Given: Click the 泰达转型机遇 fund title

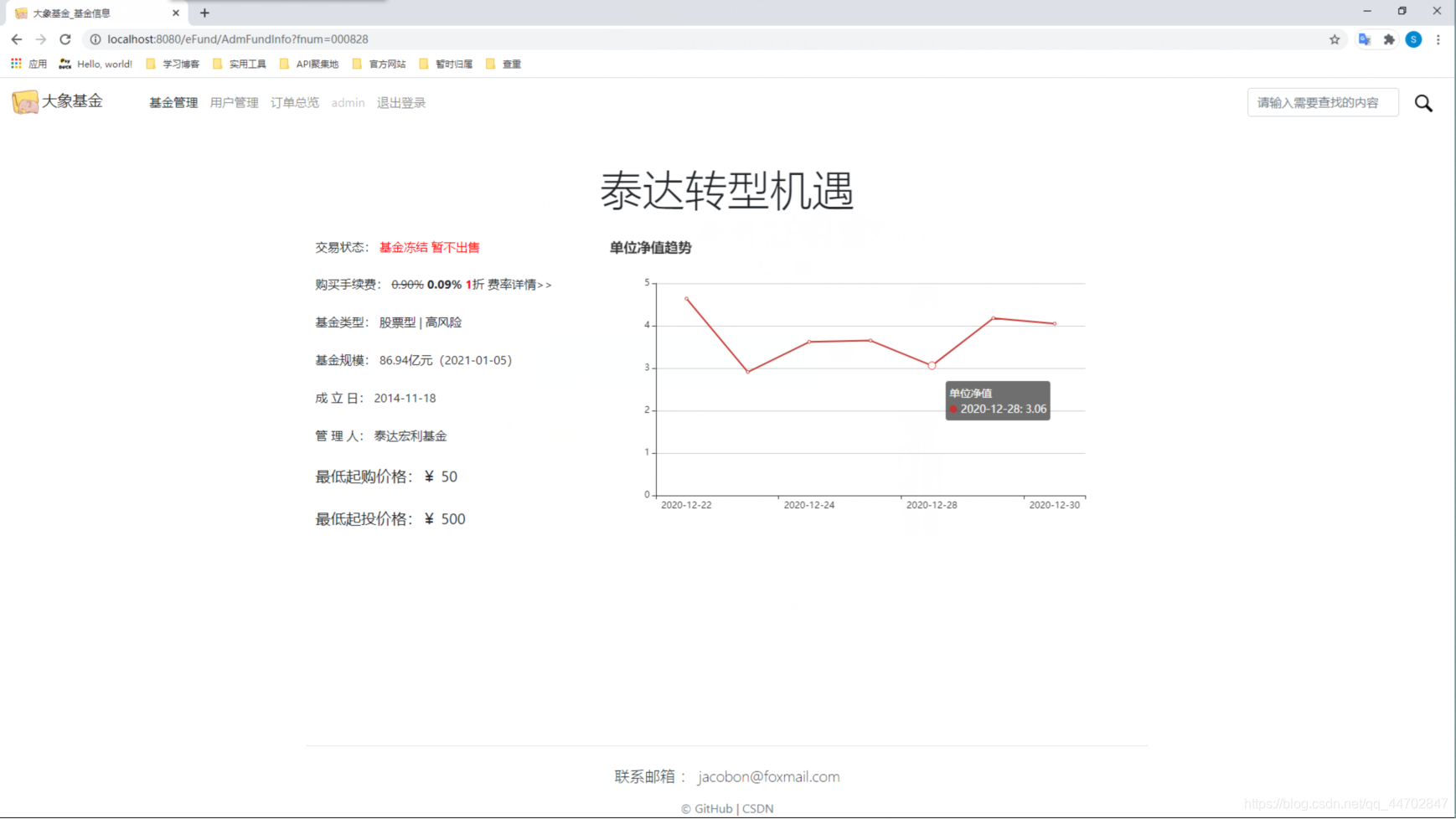Looking at the screenshot, I should [x=727, y=190].
